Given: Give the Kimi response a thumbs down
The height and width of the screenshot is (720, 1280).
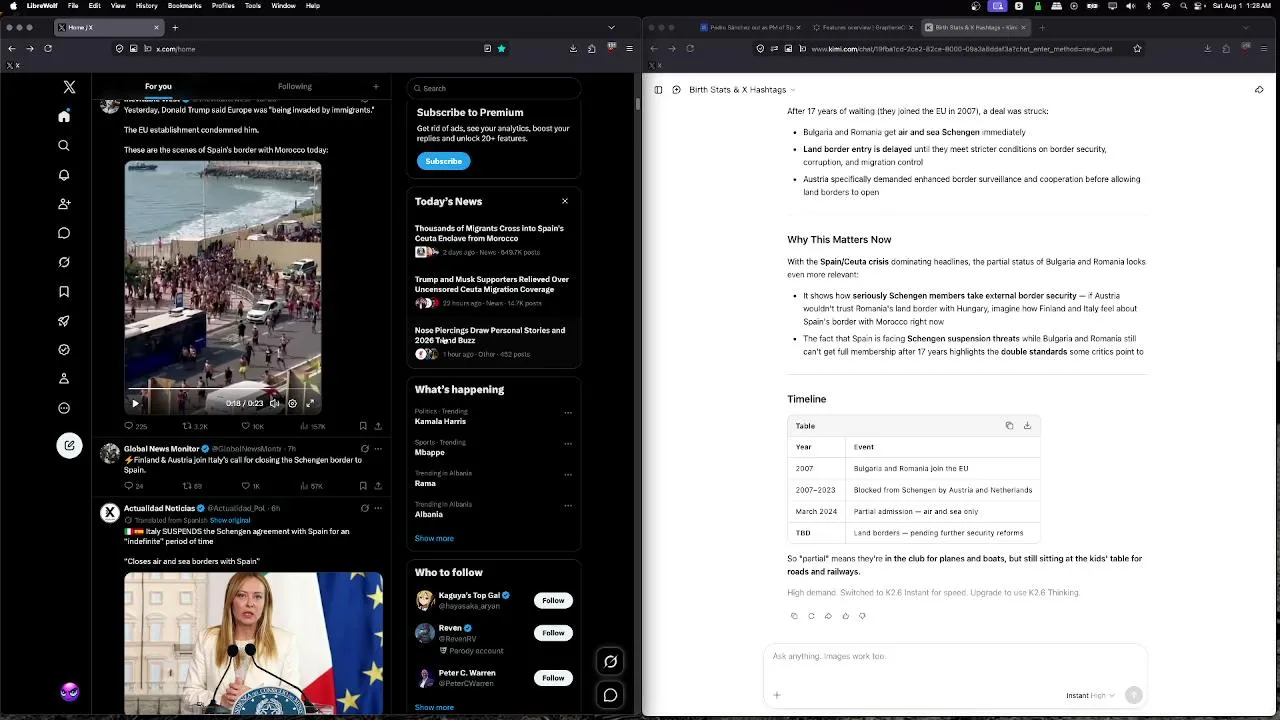Looking at the screenshot, I should [862, 616].
